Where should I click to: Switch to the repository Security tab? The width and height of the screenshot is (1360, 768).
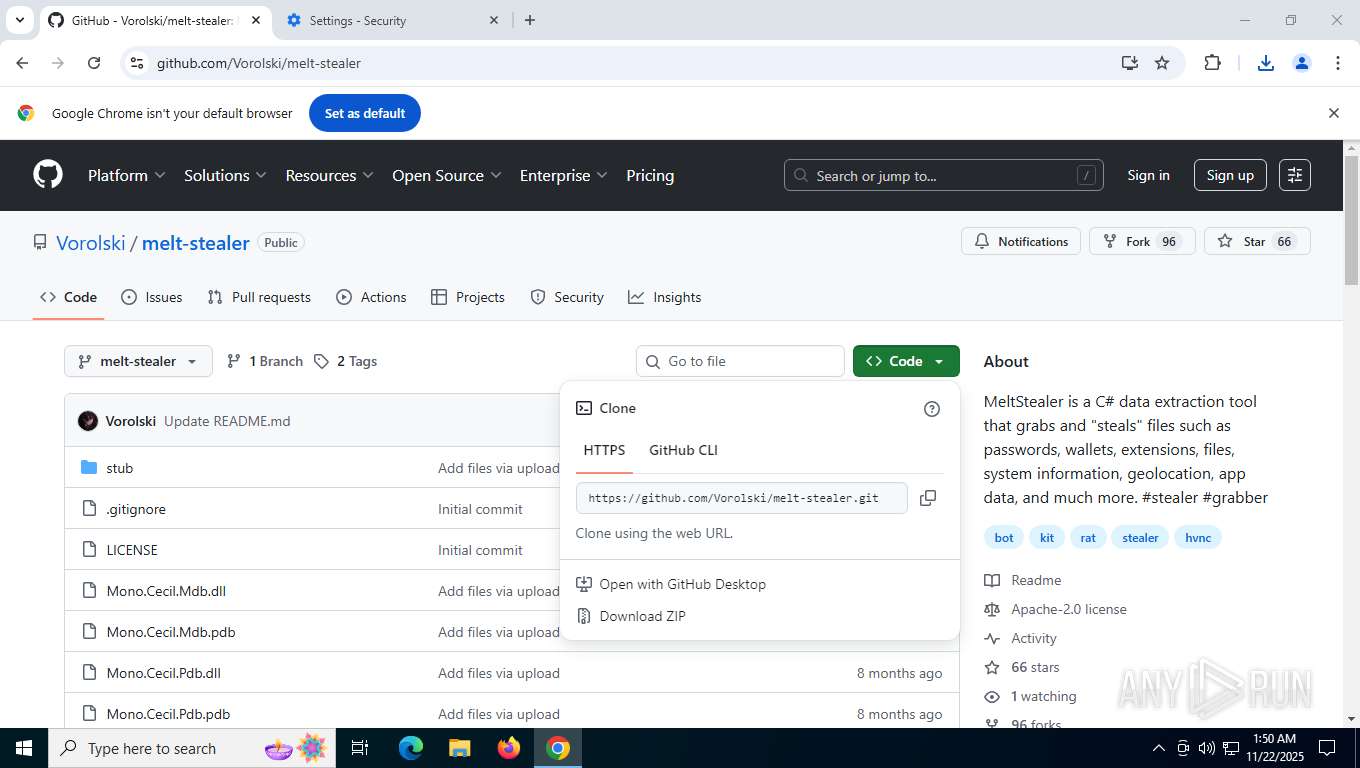tap(567, 297)
